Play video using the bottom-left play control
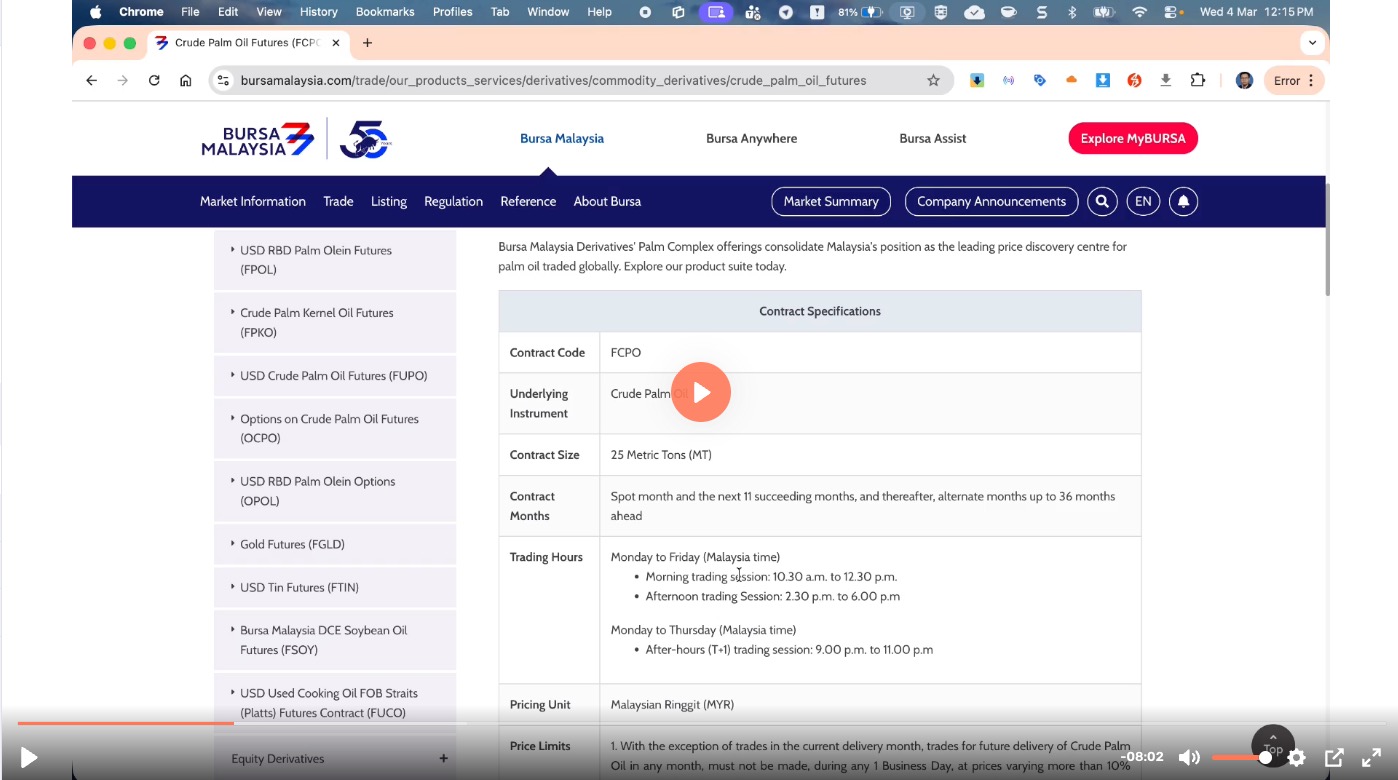Screen dimensions: 1398x780 tap(29, 758)
